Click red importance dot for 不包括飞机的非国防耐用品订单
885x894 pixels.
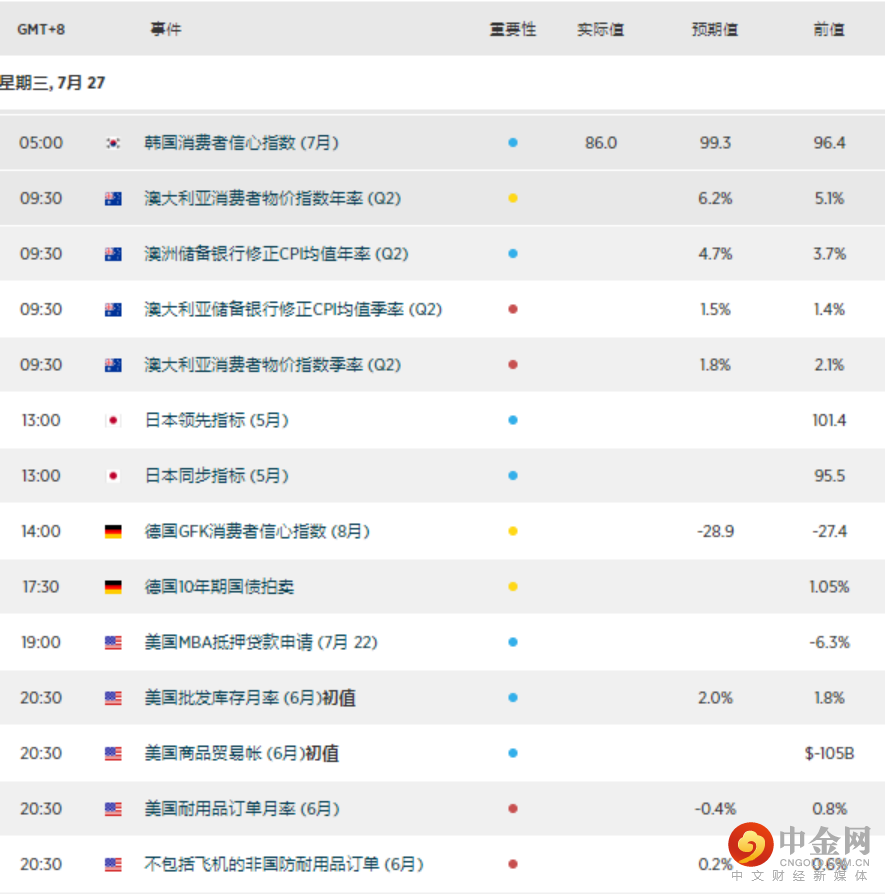(x=513, y=864)
